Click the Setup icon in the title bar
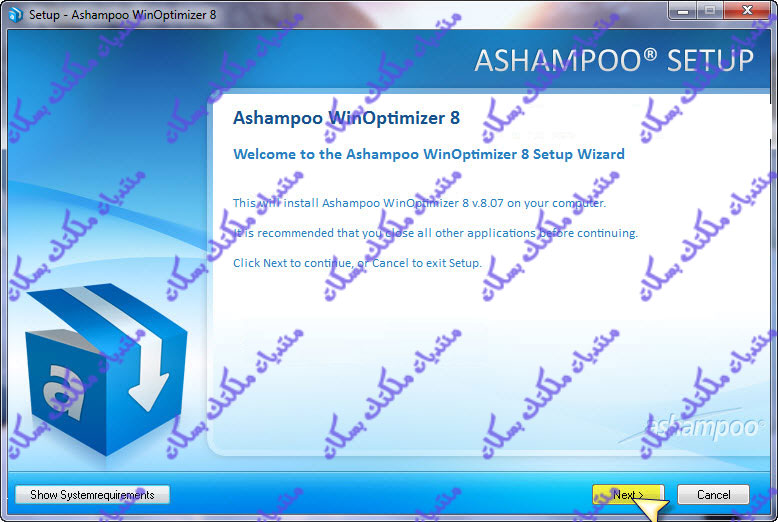This screenshot has width=778, height=522. click(x=14, y=16)
